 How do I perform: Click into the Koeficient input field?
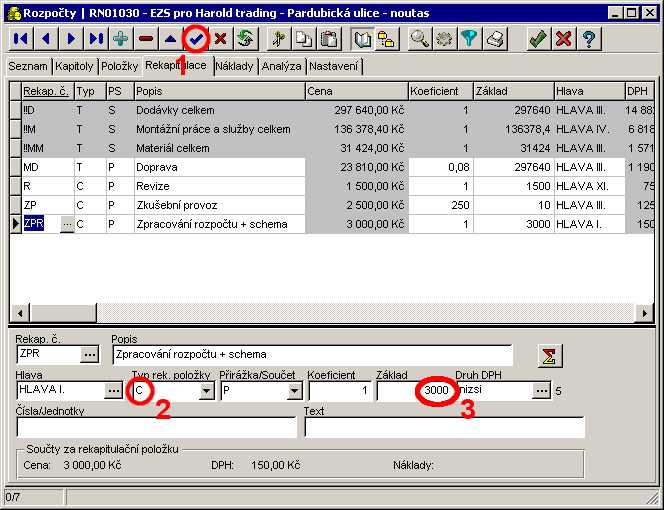point(338,391)
